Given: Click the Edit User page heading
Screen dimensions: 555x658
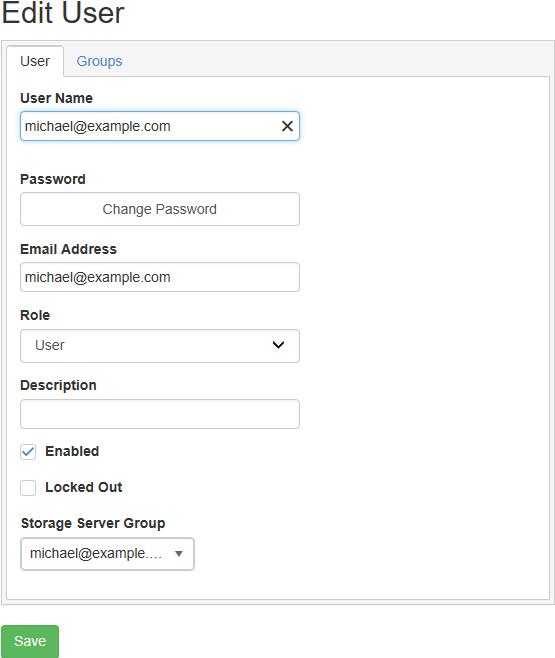Looking at the screenshot, I should [63, 13].
